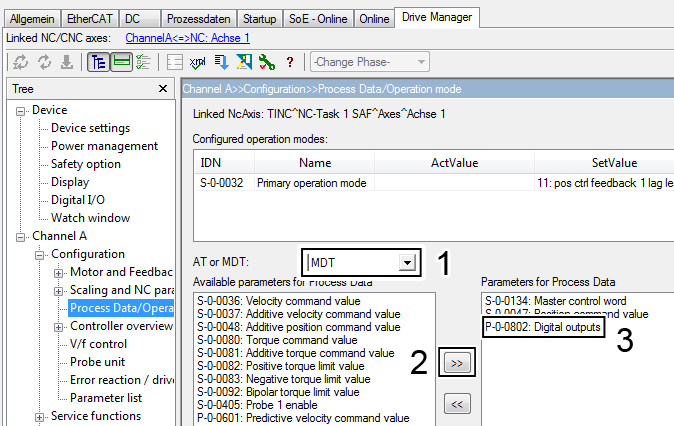This screenshot has width=674, height=426.
Task: Collapse the Device tree node
Action: [20, 112]
